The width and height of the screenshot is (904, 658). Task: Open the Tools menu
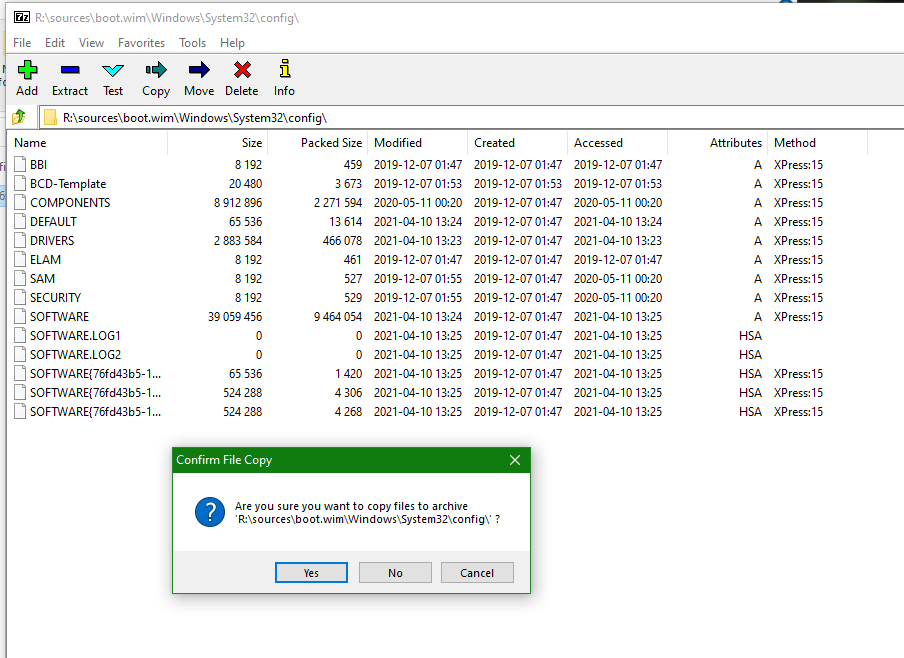(192, 43)
